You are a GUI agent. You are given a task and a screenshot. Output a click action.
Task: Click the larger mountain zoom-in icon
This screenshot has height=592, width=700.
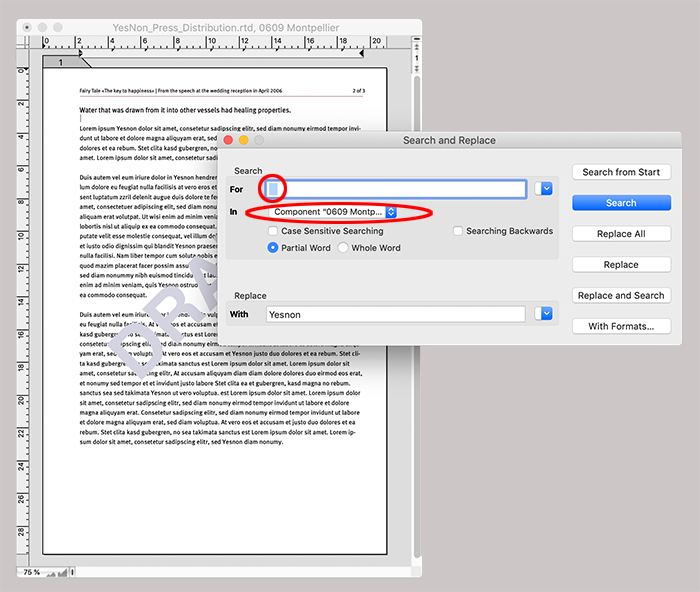point(63,572)
